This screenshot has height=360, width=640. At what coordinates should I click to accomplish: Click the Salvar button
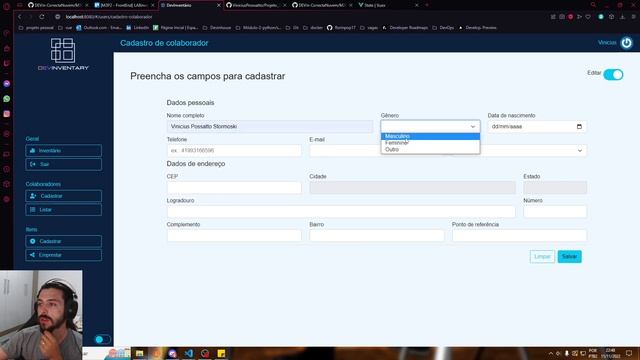pyautogui.click(x=569, y=256)
